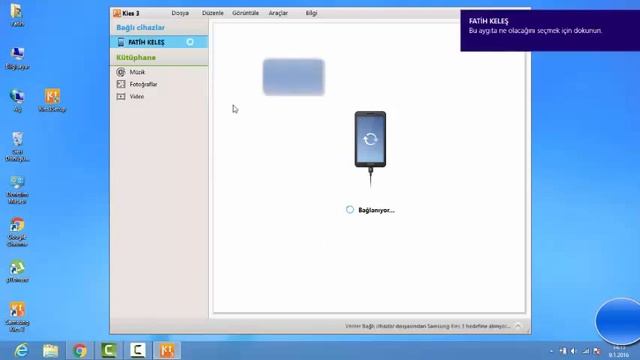Open the Kies3Setup desktop icon
Screen dimensions: 640x360
pyautogui.click(x=52, y=100)
